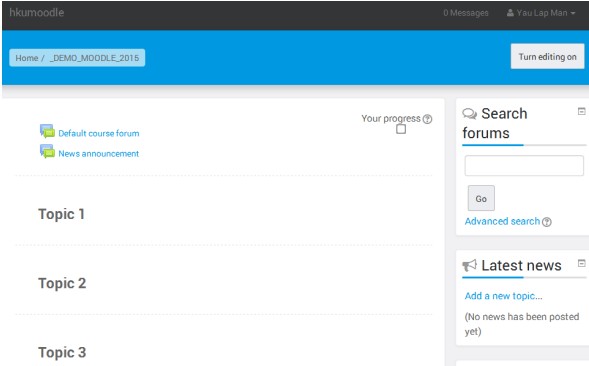589x366 pixels.
Task: Click the Topic 2 heading
Action: 62,283
